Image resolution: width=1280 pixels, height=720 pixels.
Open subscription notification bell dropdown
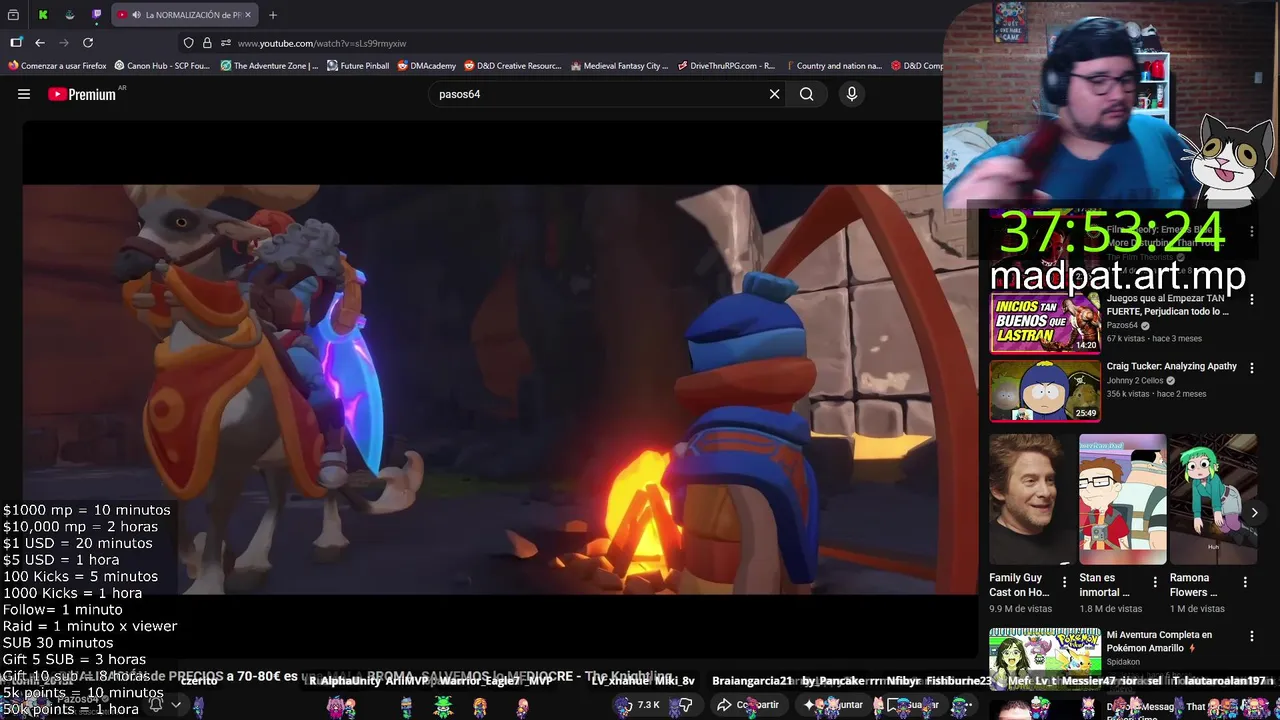coord(165,705)
